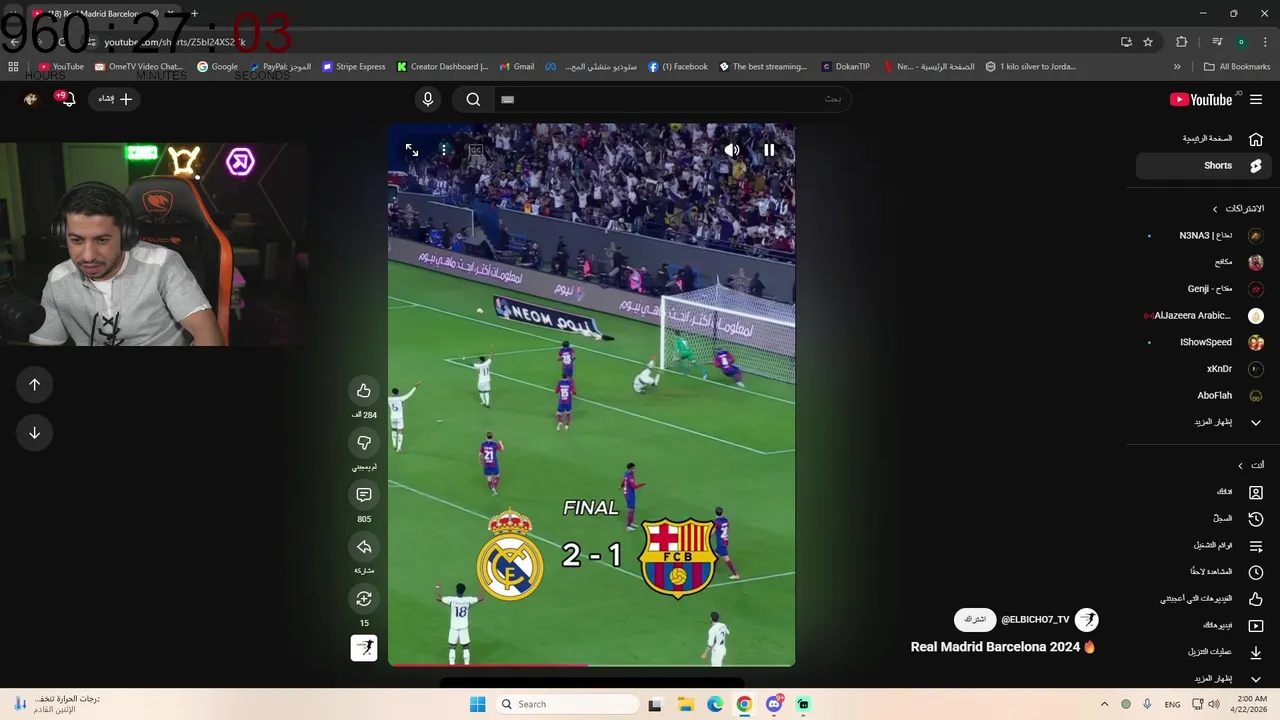Click the search magnifier button
The width and height of the screenshot is (1280, 720).
point(473,99)
